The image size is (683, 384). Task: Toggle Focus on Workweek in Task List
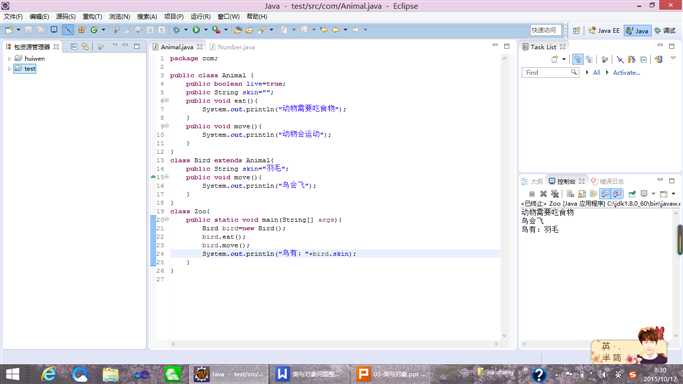(x=605, y=59)
